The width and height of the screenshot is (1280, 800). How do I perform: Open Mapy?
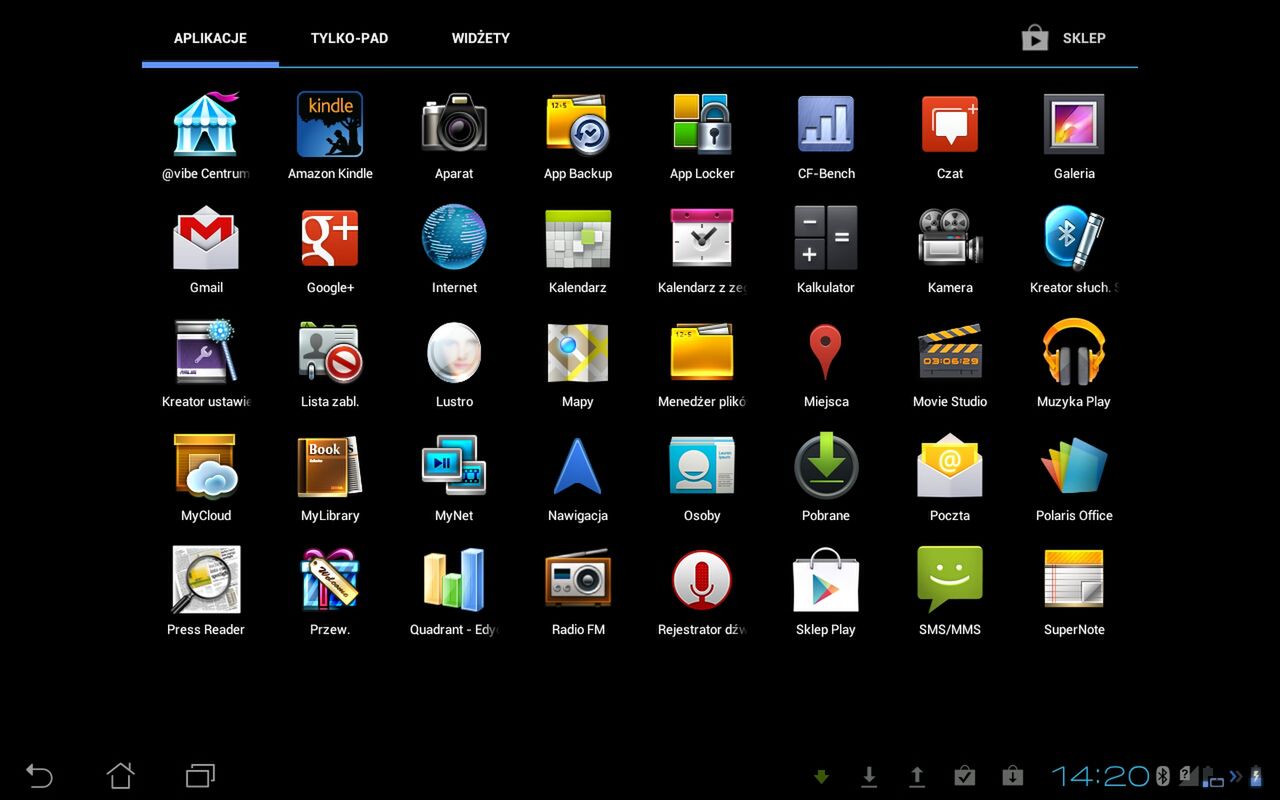point(578,352)
